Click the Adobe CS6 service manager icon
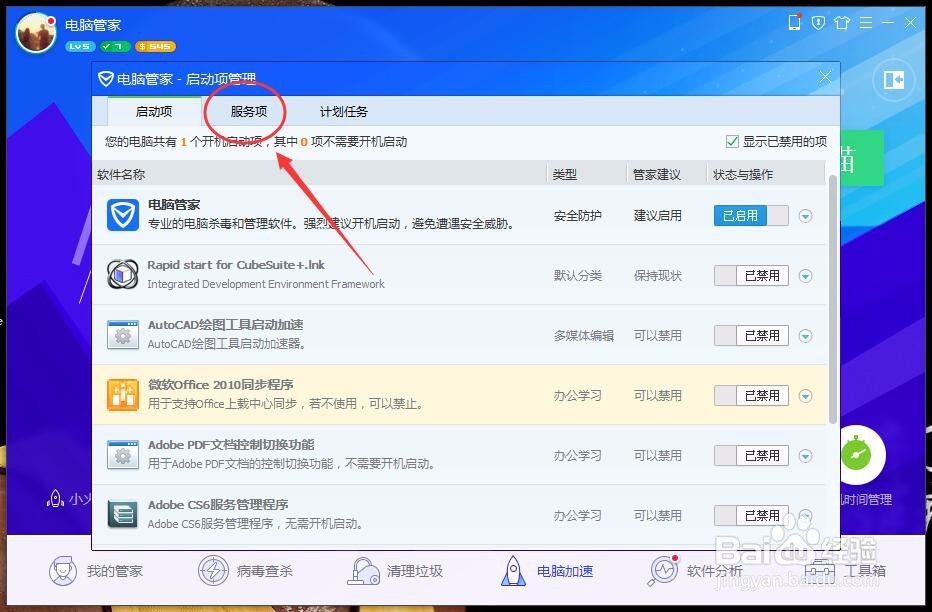The image size is (932, 612). tap(123, 515)
